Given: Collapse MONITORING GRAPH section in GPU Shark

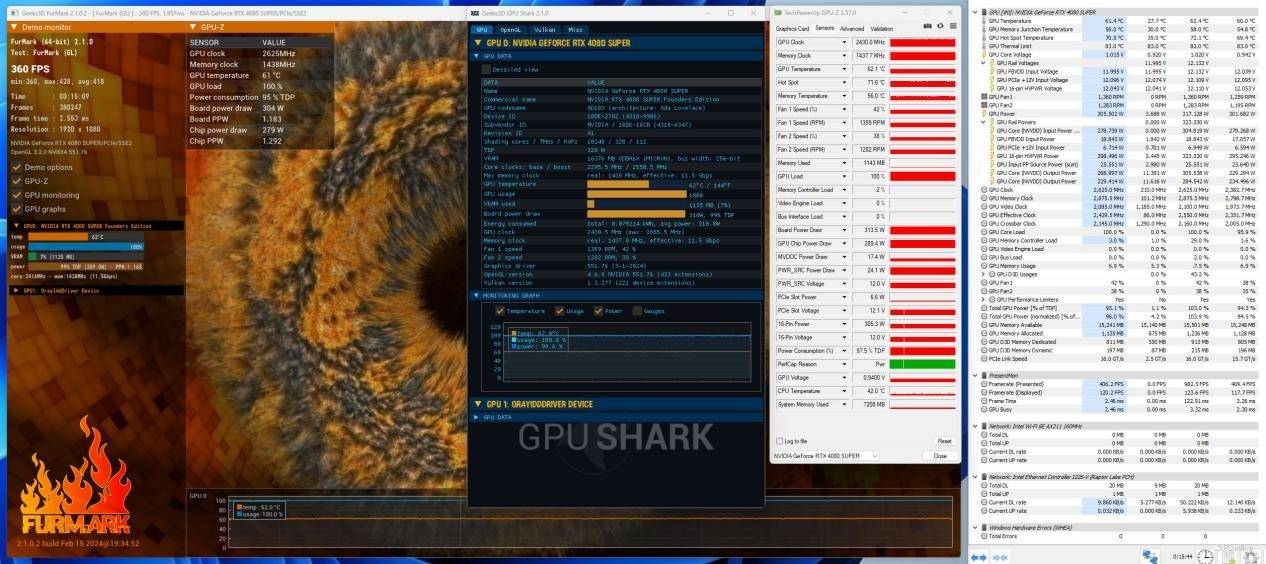Looking at the screenshot, I should [x=477, y=296].
